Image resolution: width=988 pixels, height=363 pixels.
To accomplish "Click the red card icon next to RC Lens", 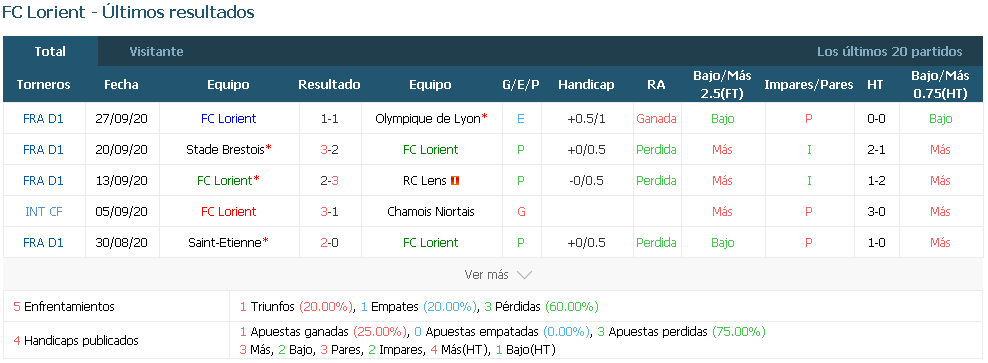I will pyautogui.click(x=455, y=181).
